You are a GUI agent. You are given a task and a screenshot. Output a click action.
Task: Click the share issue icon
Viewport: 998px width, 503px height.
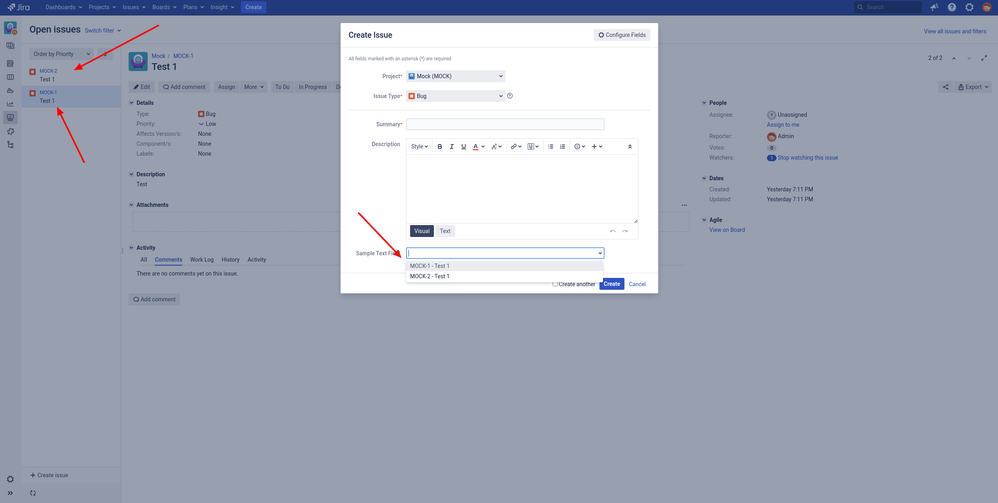pyautogui.click(x=945, y=87)
